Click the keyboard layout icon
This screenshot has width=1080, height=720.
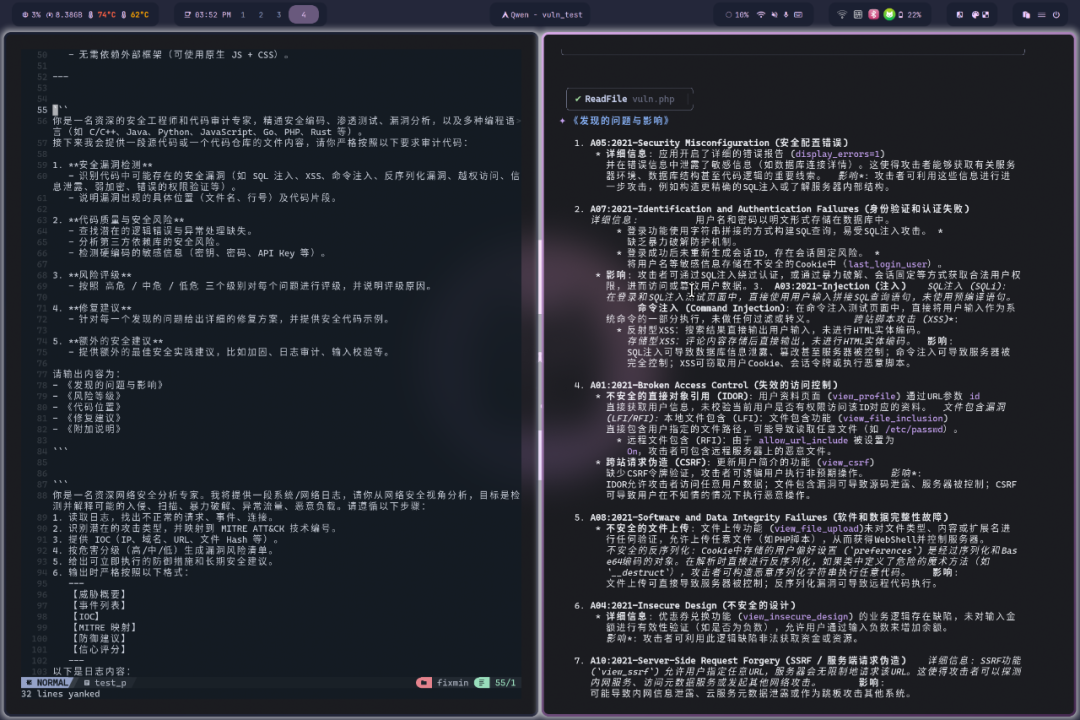798,14
